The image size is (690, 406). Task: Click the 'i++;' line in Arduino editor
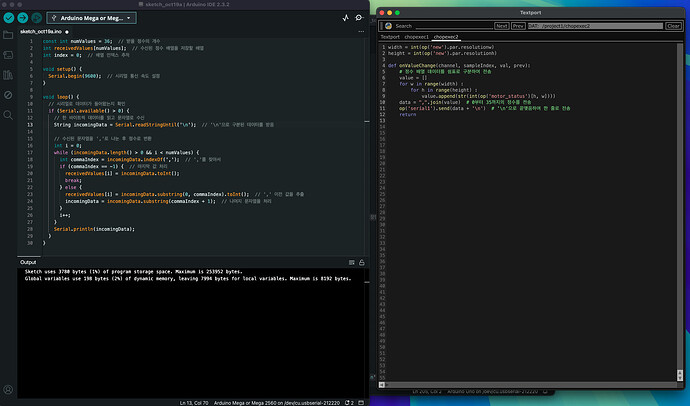coord(65,215)
